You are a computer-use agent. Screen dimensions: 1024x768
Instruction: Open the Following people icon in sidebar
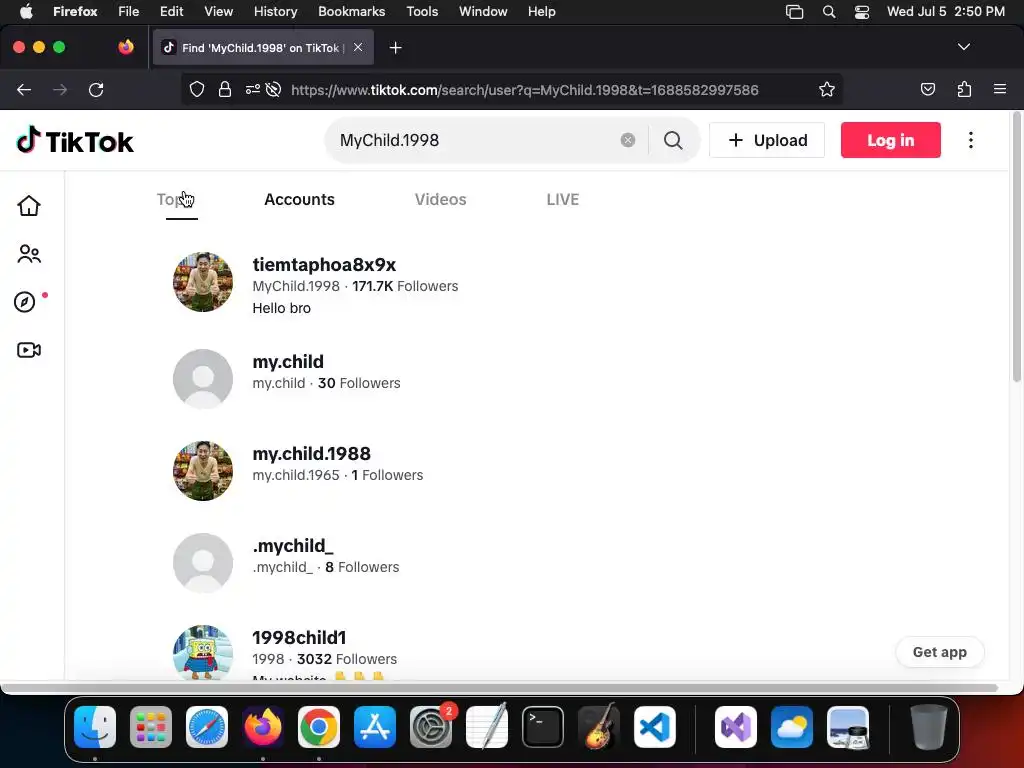click(x=29, y=253)
